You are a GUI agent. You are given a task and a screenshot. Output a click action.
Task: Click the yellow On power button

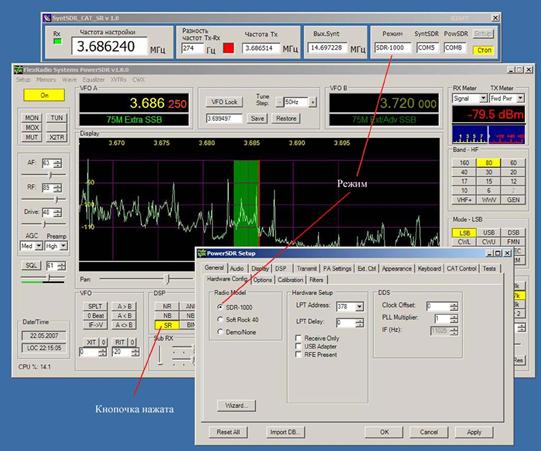[44, 95]
